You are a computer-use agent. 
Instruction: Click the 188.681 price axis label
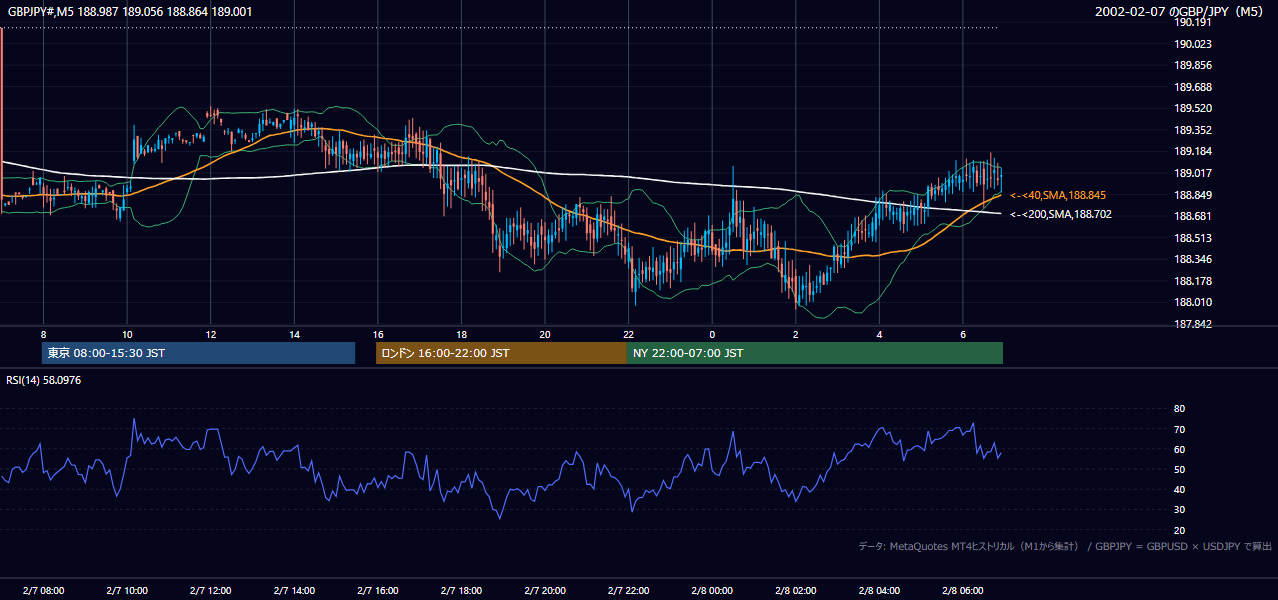click(1193, 216)
